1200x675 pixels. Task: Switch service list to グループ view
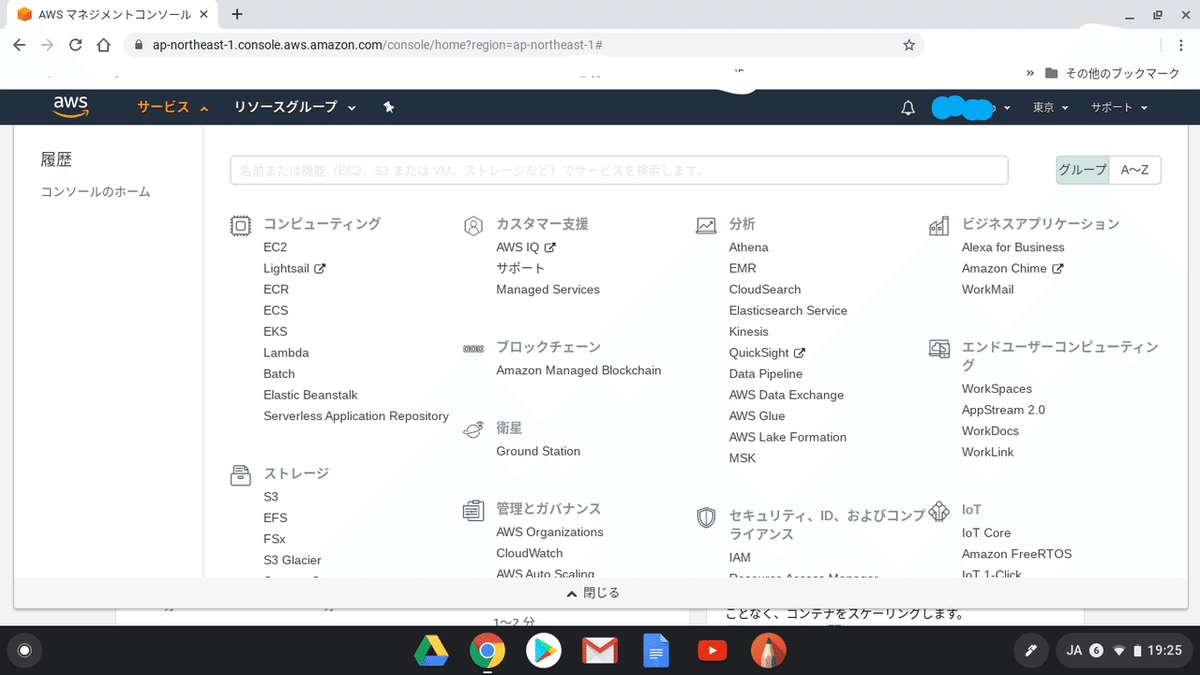(x=1083, y=170)
